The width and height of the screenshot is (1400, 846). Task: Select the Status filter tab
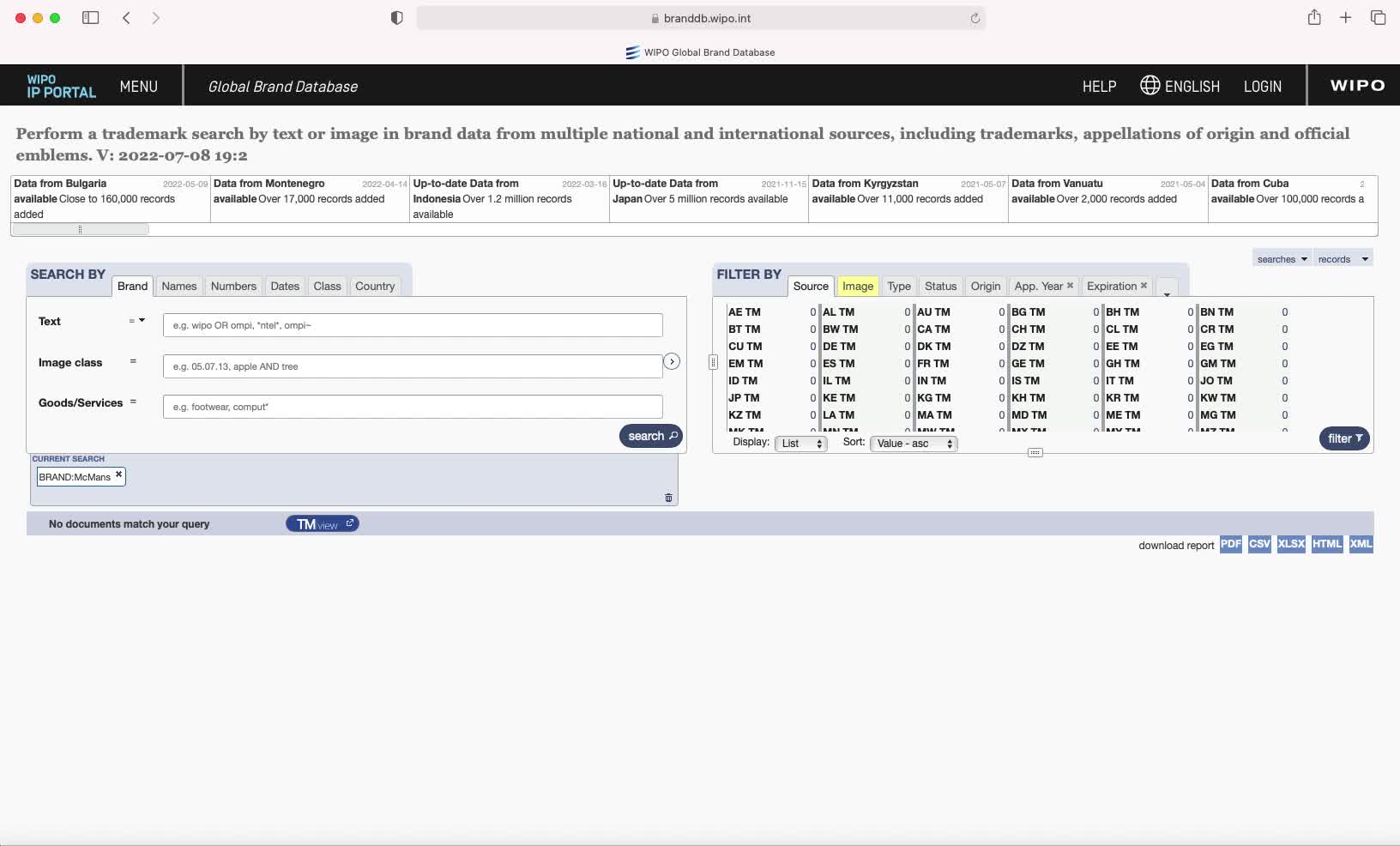point(940,287)
